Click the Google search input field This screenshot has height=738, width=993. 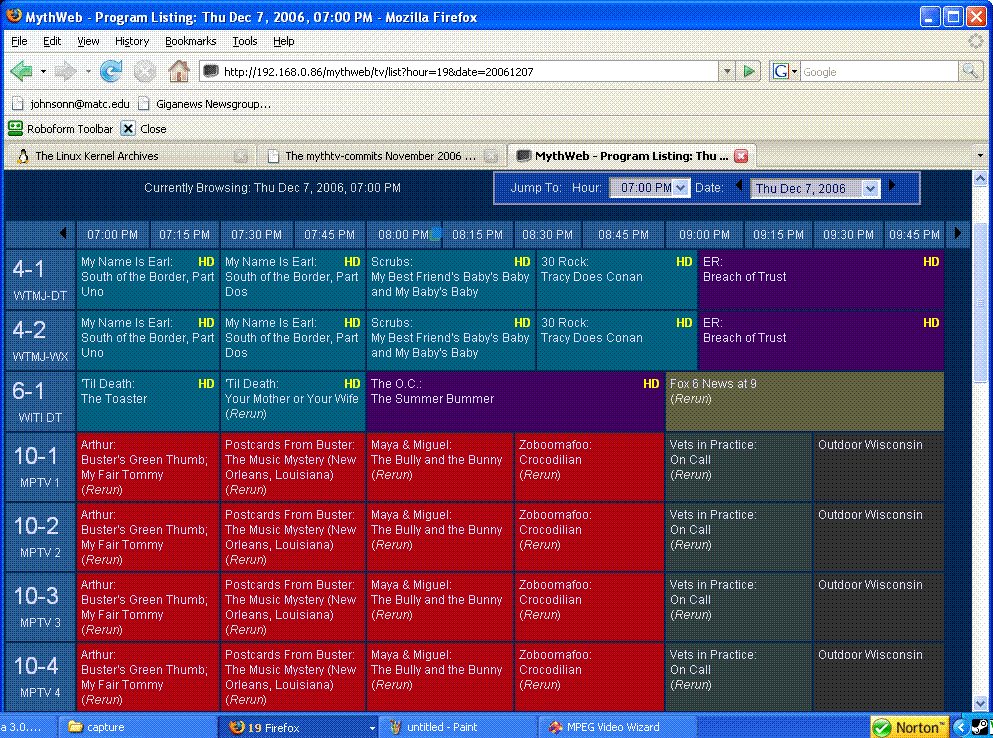pyautogui.click(x=878, y=72)
